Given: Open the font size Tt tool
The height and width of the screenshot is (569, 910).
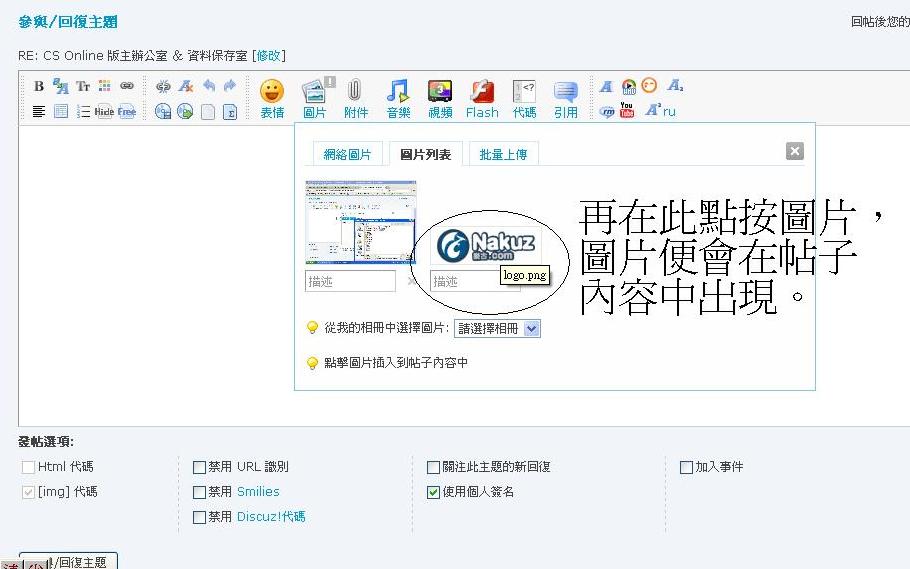Looking at the screenshot, I should pos(83,86).
